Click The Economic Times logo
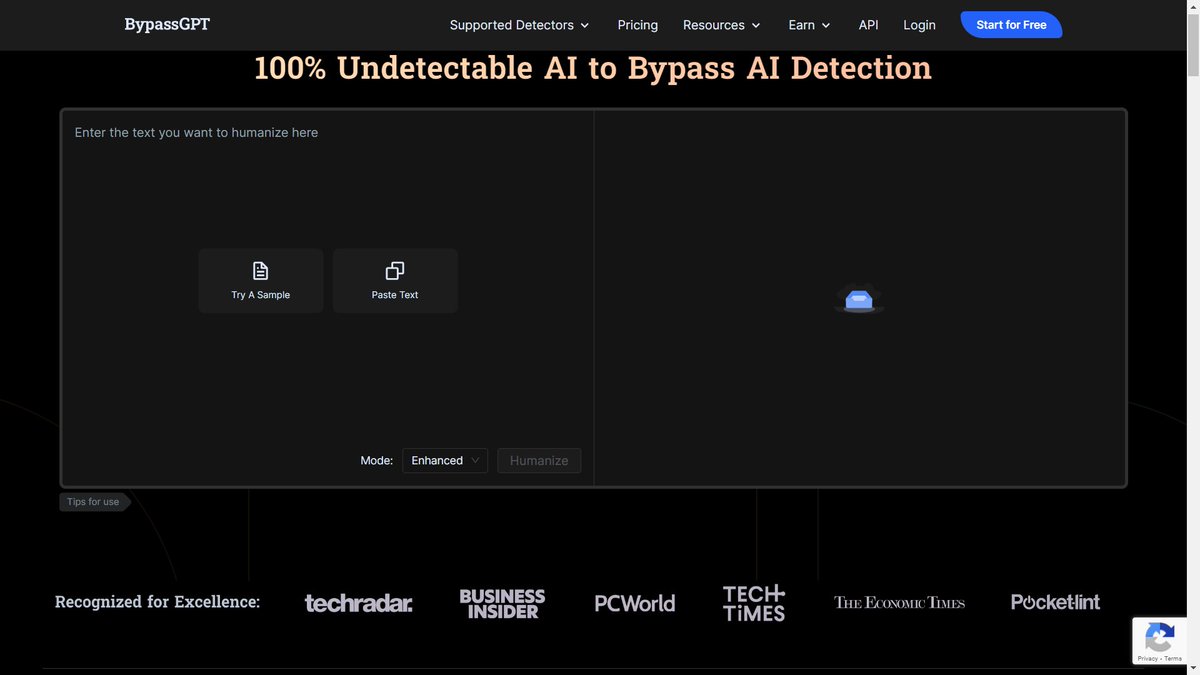Viewport: 1200px width, 675px height. (x=900, y=602)
